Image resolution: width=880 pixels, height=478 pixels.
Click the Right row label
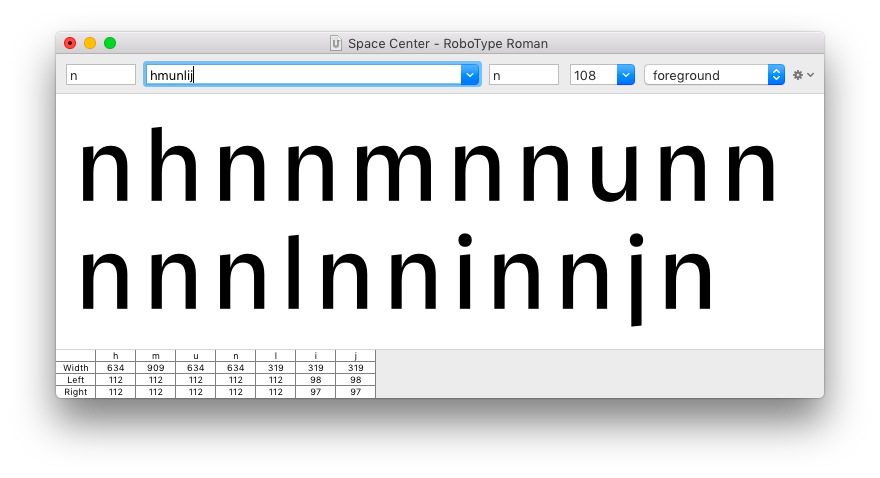pyautogui.click(x=76, y=392)
